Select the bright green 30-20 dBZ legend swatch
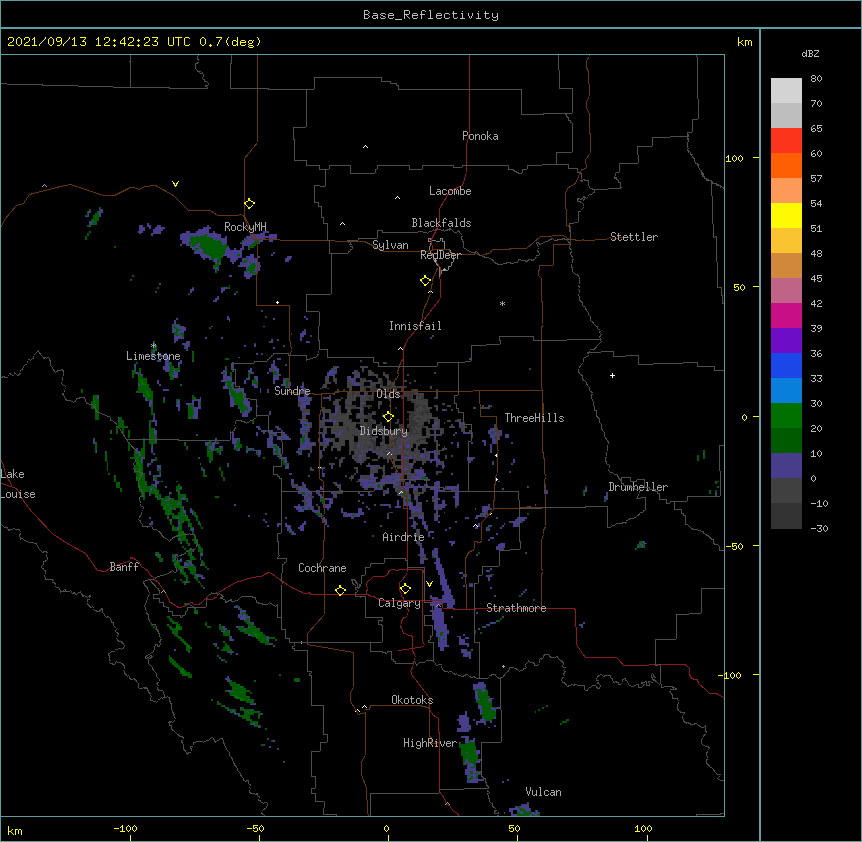This screenshot has height=842, width=862. 786,416
